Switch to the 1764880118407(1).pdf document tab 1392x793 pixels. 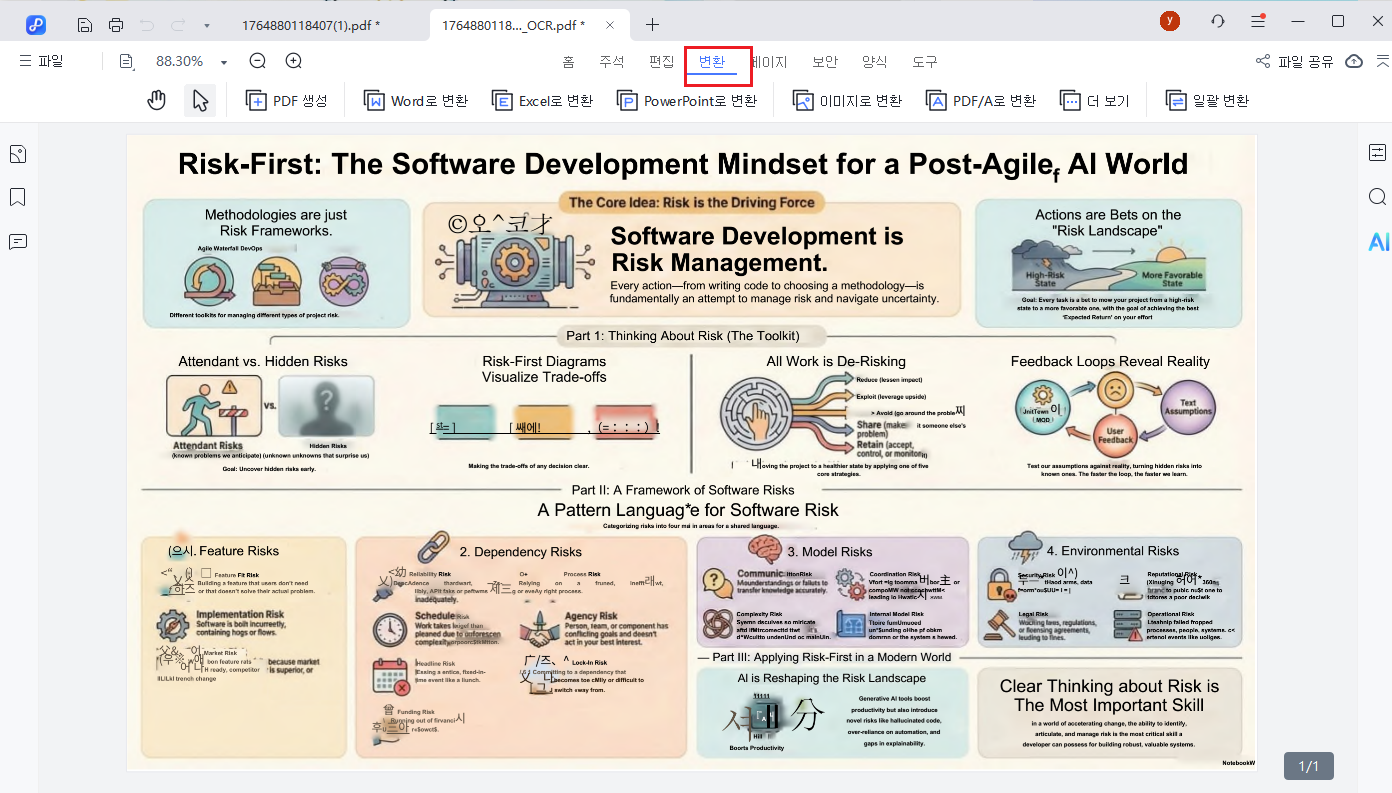point(310,24)
